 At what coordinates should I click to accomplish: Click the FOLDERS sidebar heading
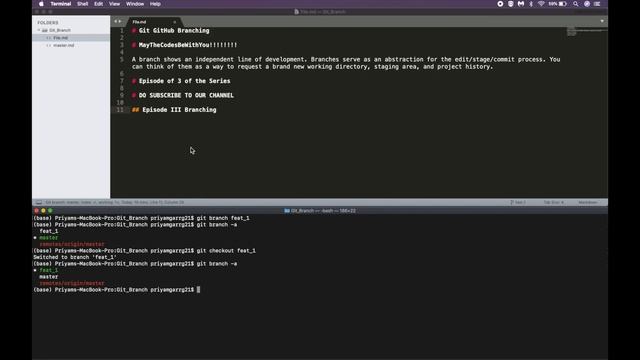(48, 22)
